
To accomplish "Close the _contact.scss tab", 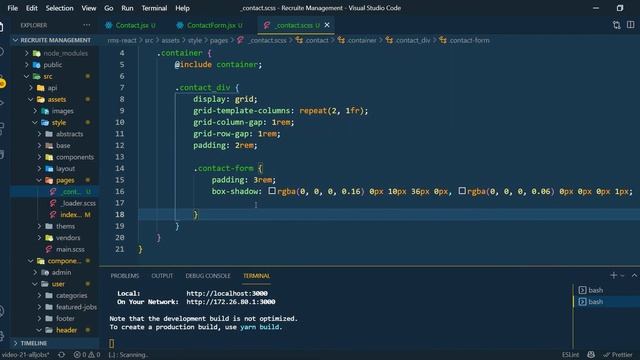I will (327, 25).
